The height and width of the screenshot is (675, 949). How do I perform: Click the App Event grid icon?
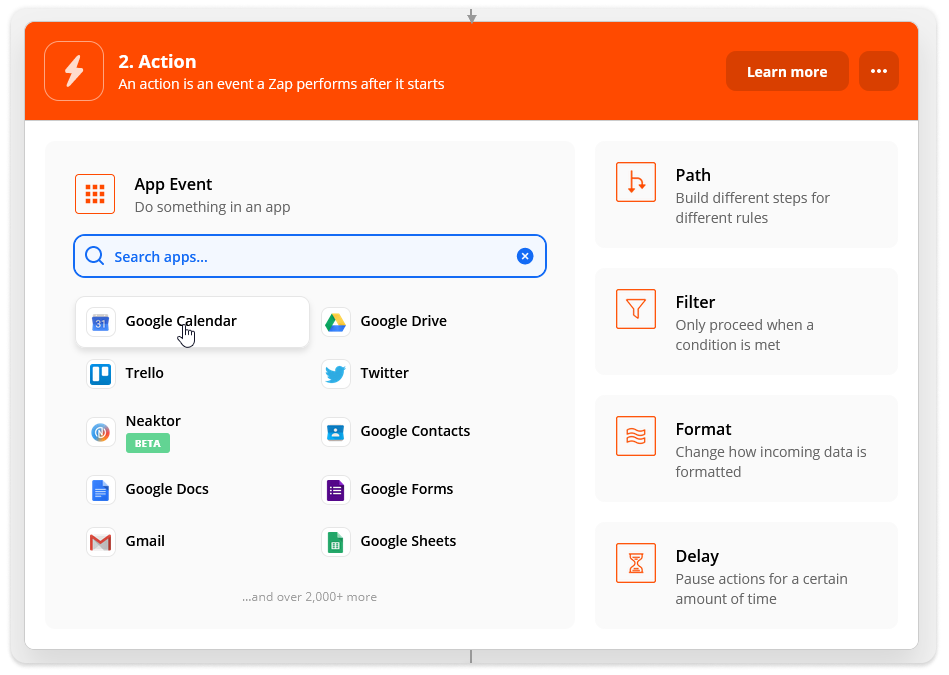[95, 194]
